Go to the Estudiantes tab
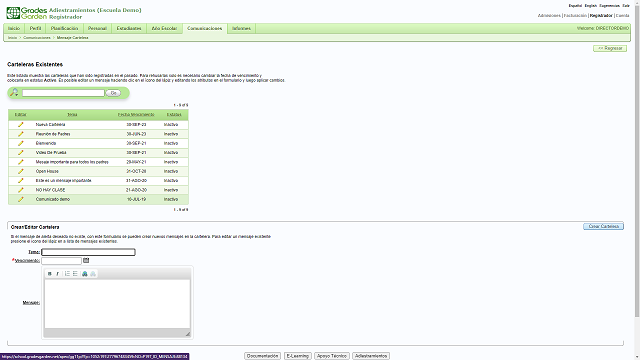640x360 pixels. 129,29
